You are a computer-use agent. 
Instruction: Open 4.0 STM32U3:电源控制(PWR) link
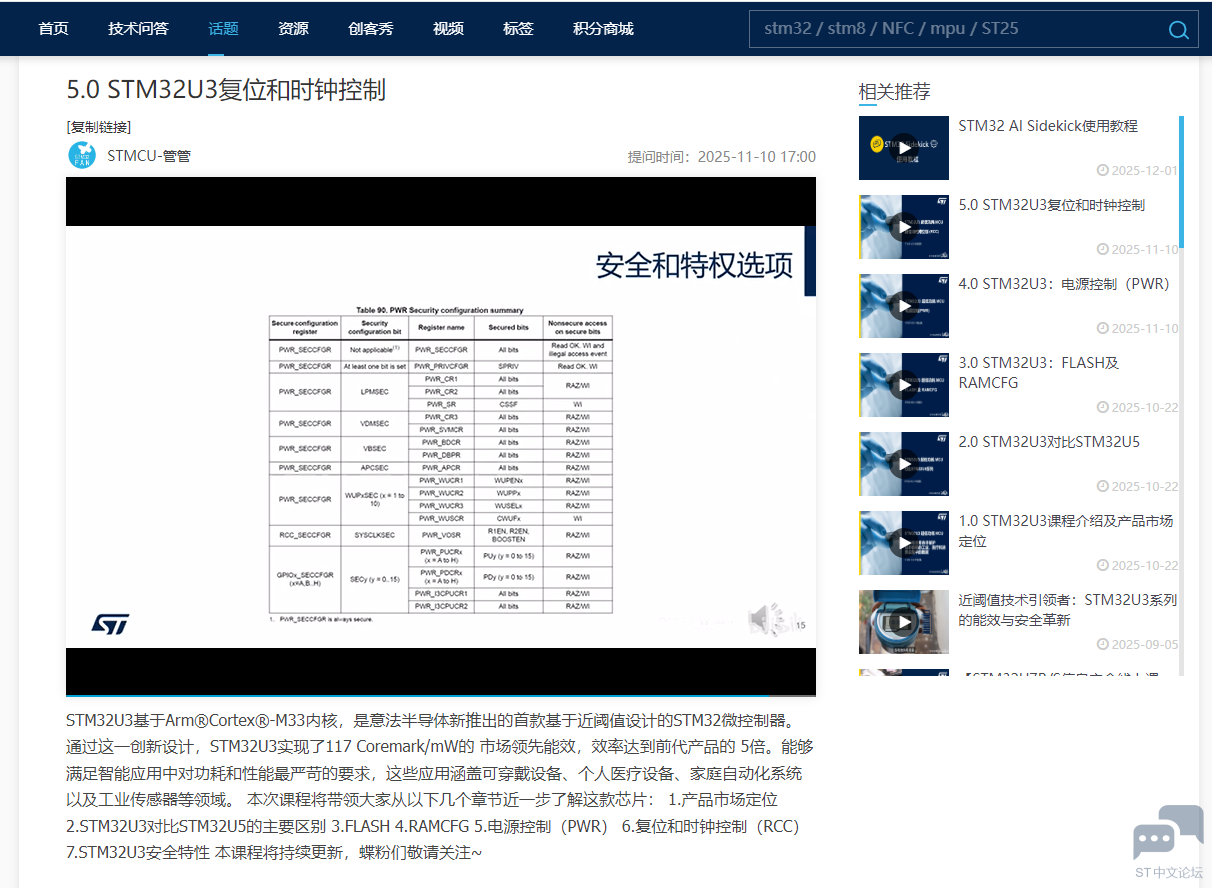point(1064,284)
